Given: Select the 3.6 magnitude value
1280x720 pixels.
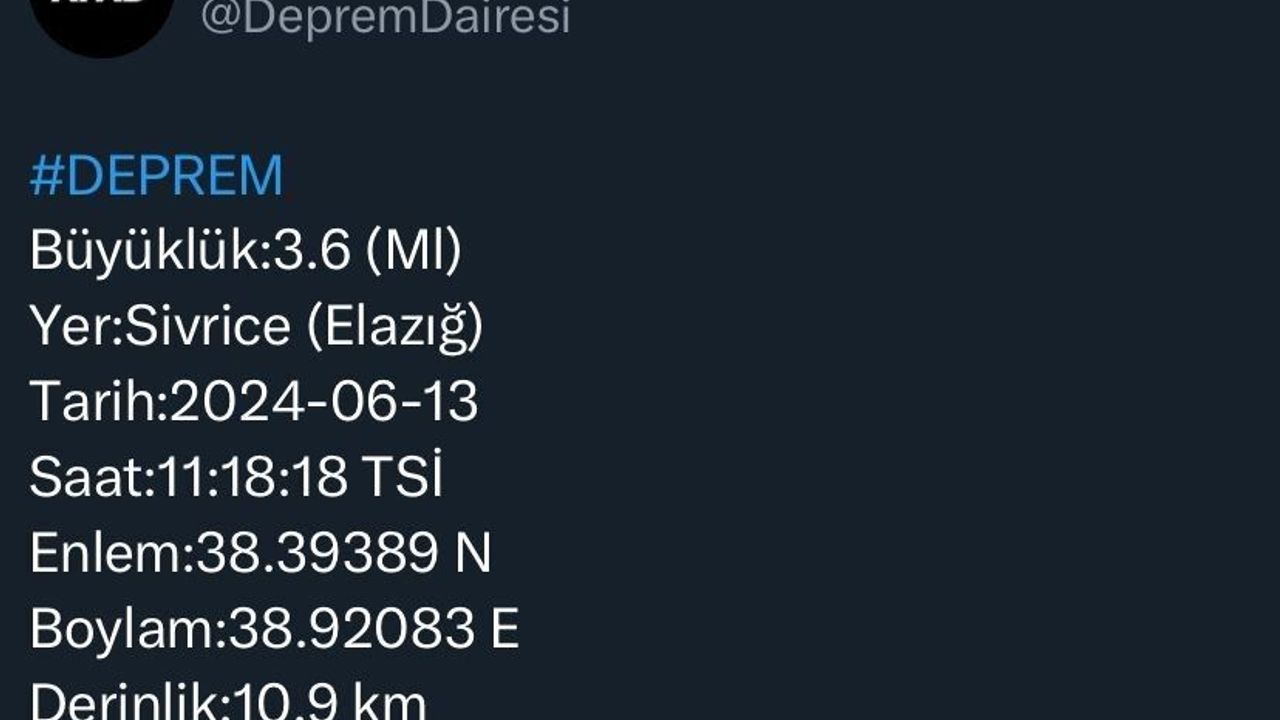Looking at the screenshot, I should coord(313,251).
